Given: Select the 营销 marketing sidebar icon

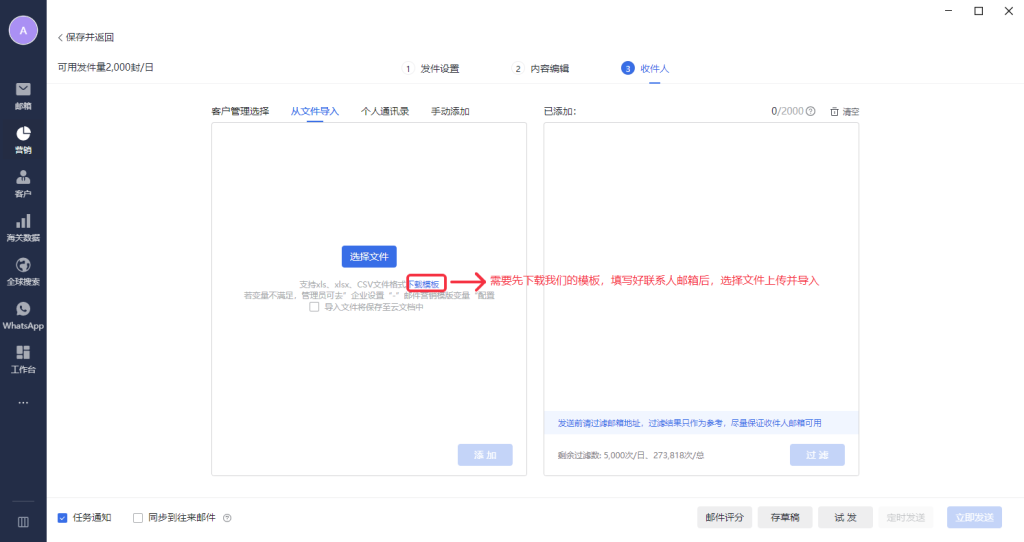Looking at the screenshot, I should [x=23, y=134].
